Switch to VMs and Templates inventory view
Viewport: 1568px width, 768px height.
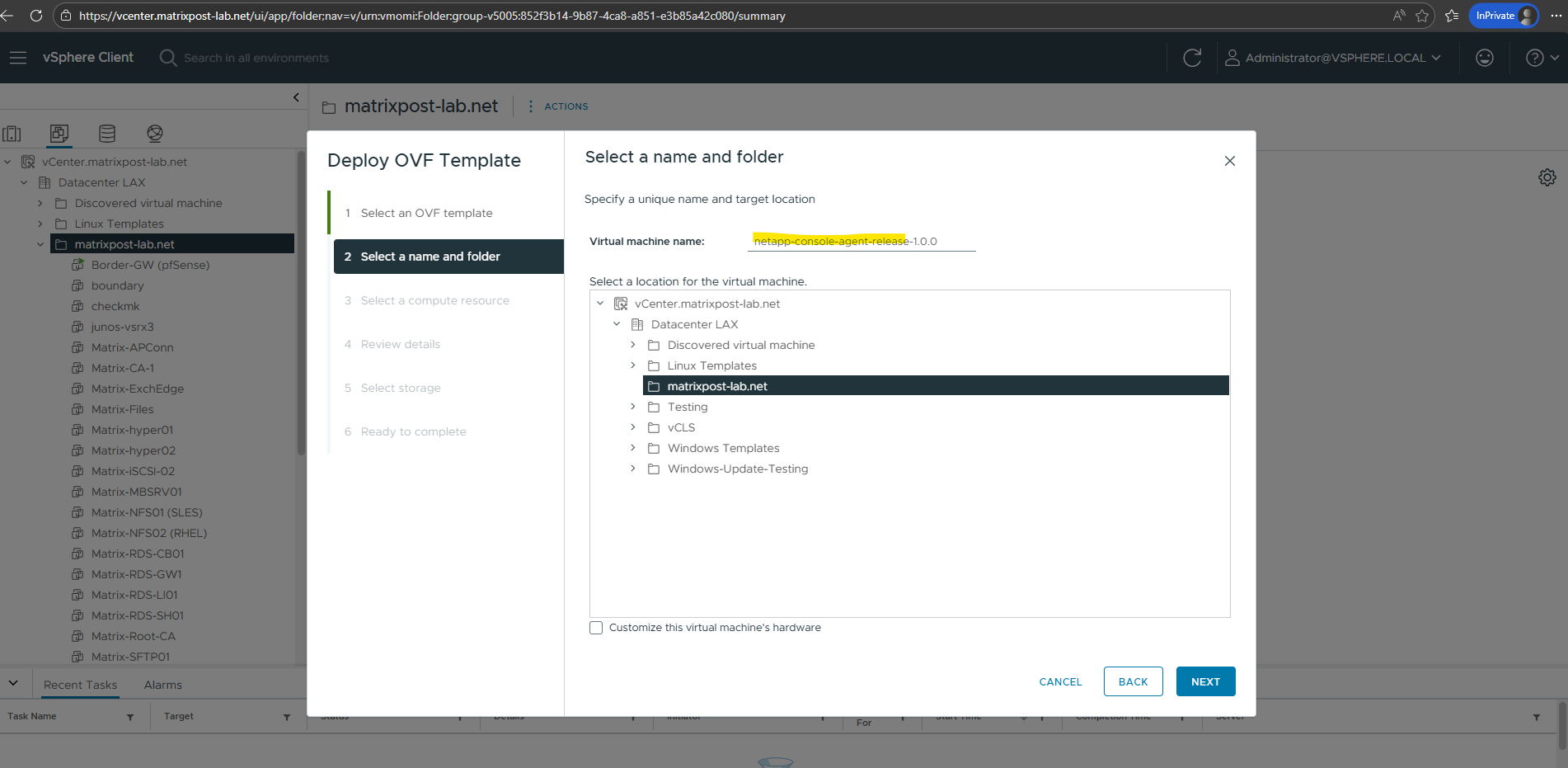(59, 134)
